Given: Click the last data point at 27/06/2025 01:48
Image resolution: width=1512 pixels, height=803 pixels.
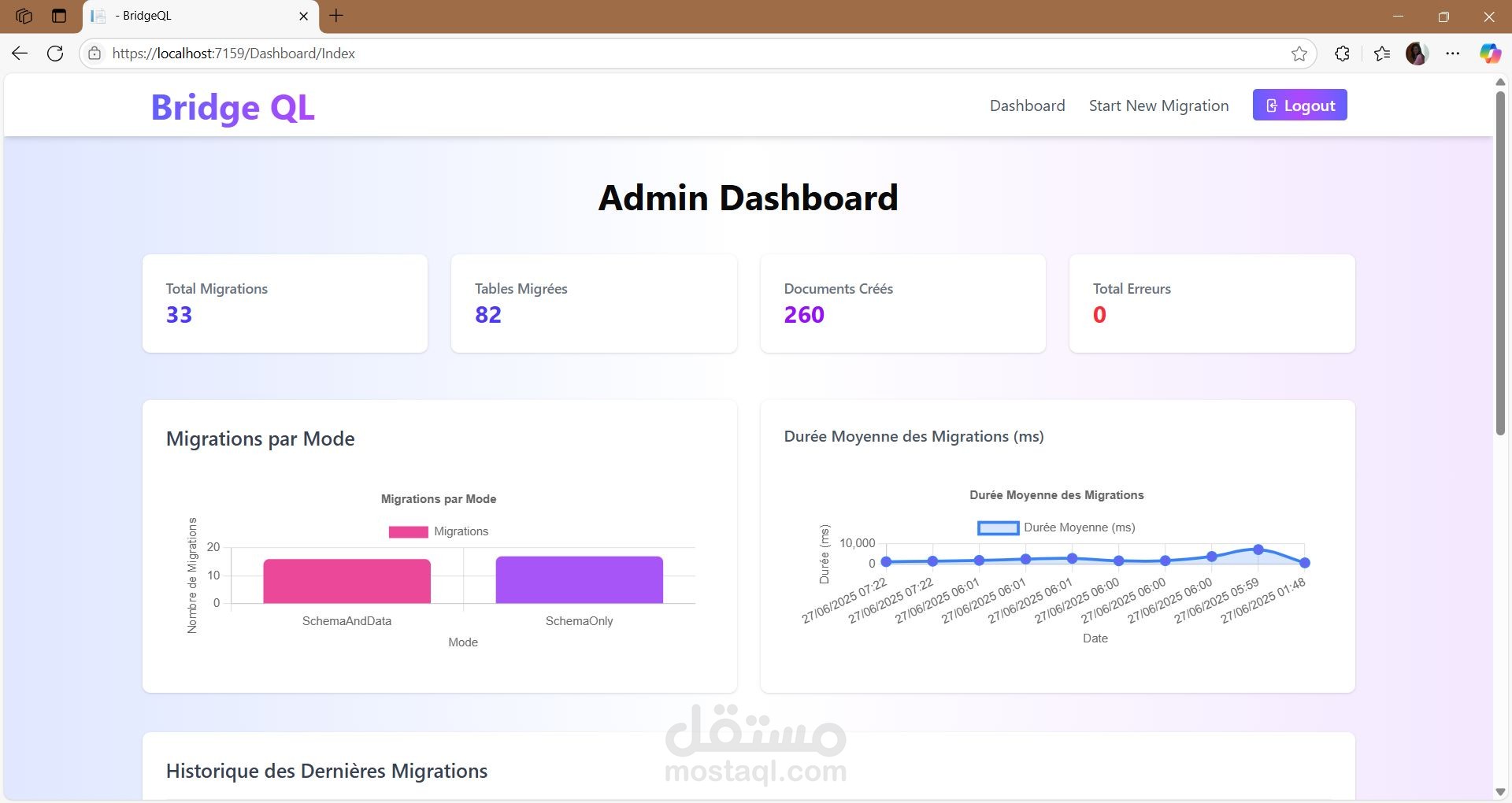Looking at the screenshot, I should 1305,563.
